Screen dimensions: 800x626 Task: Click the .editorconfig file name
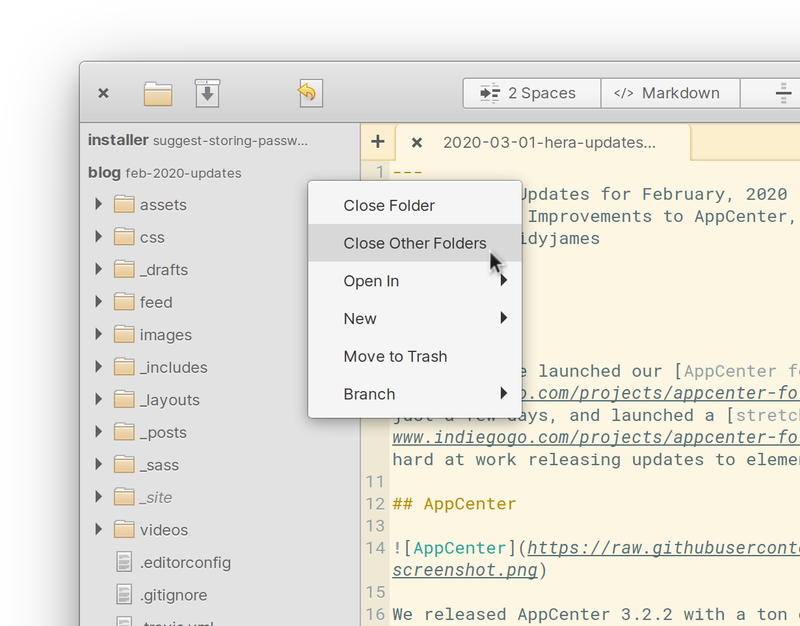pos(185,563)
